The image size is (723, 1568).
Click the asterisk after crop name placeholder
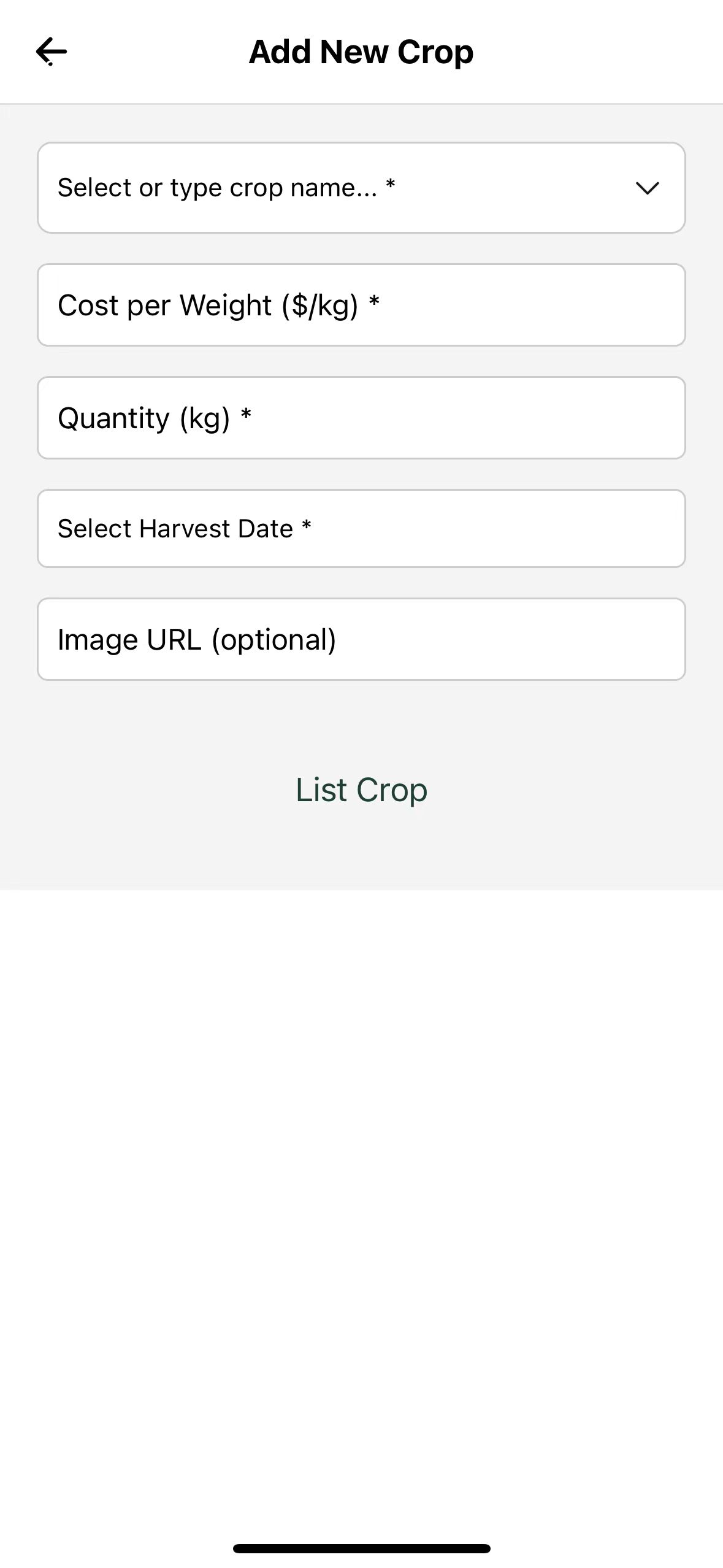click(x=391, y=184)
